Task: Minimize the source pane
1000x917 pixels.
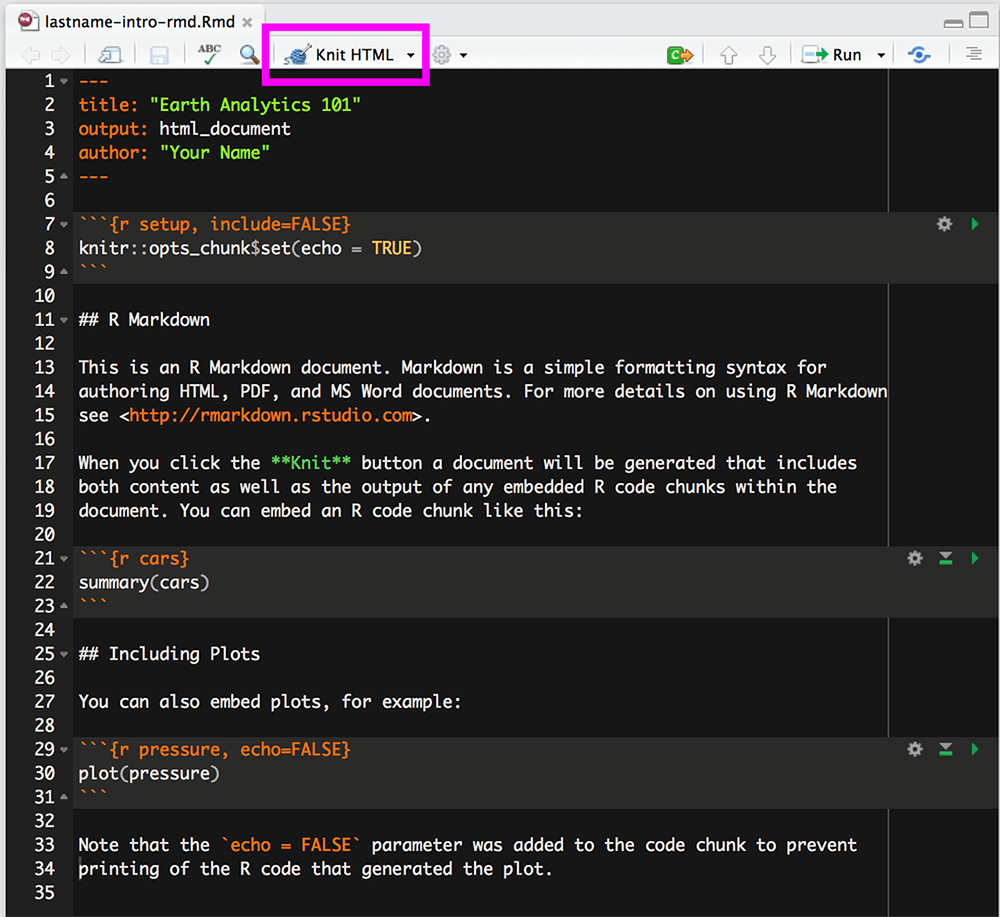Action: pyautogui.click(x=953, y=24)
